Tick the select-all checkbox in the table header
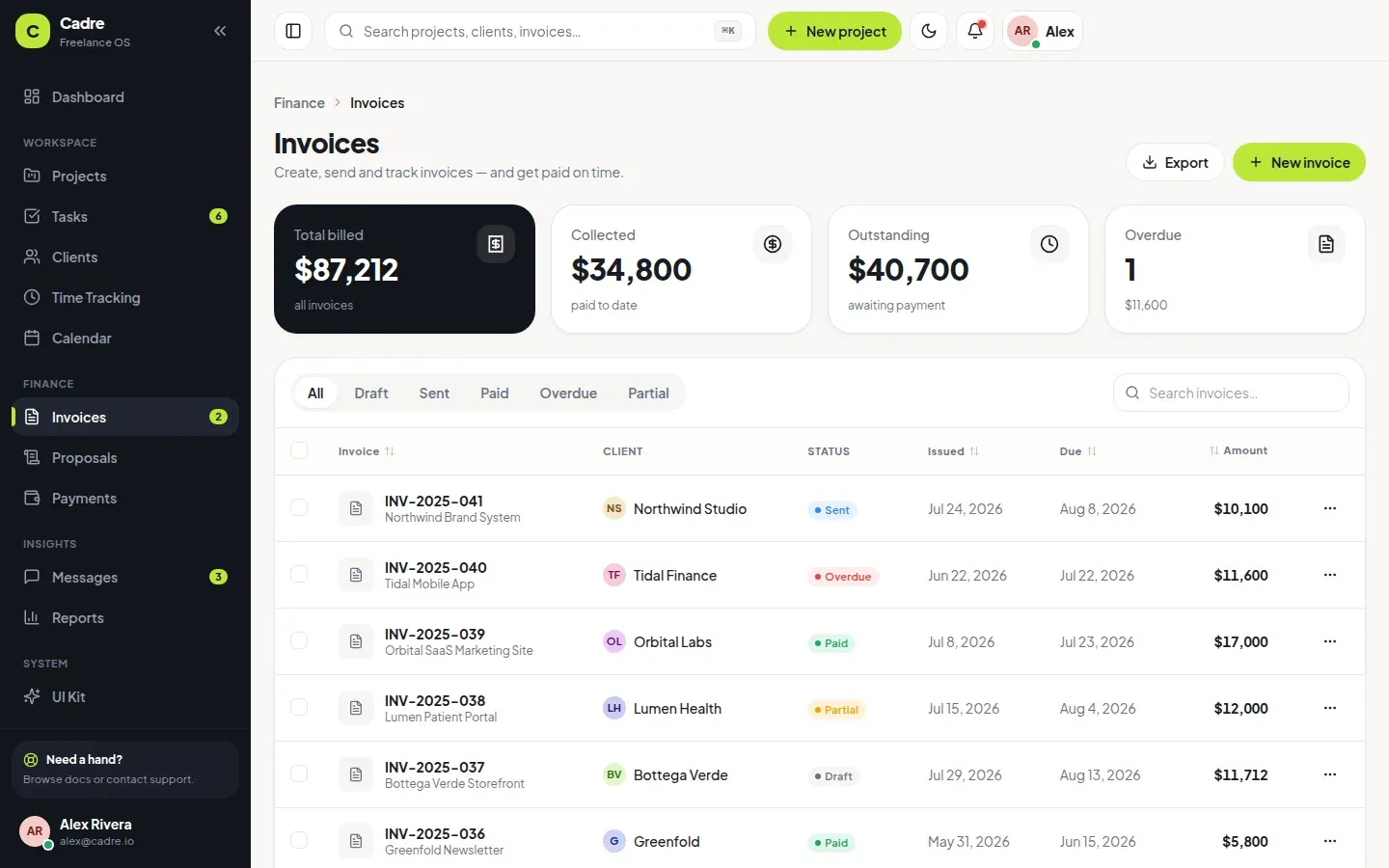 tap(299, 450)
